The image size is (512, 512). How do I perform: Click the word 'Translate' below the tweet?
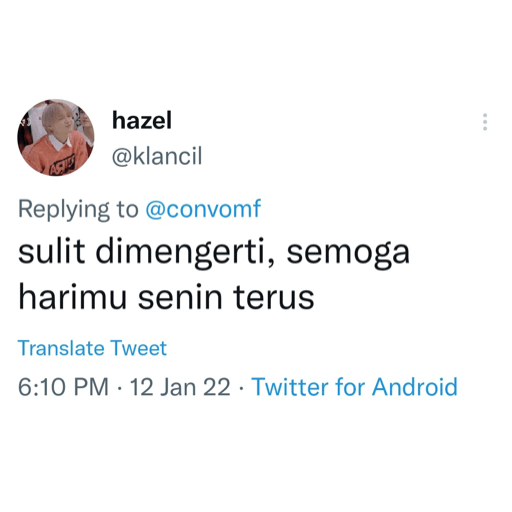(x=61, y=348)
